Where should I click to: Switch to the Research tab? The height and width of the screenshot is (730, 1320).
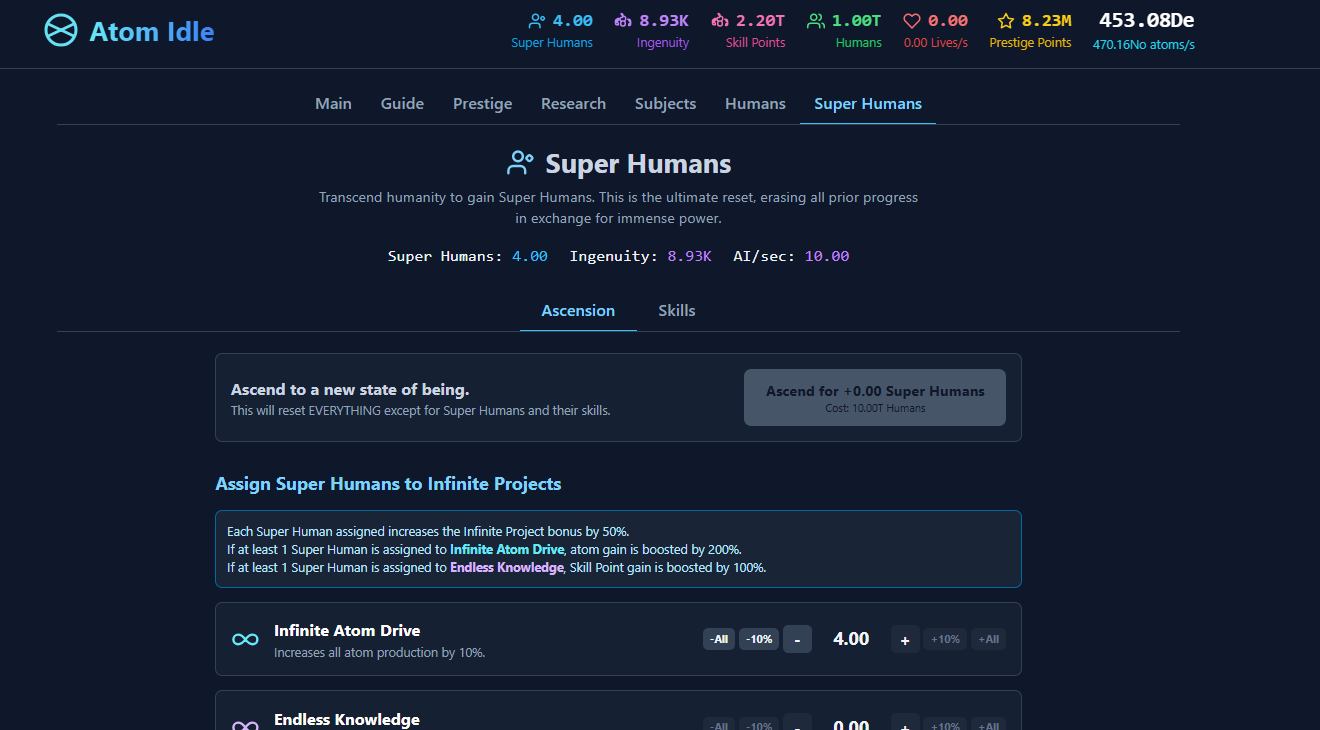tap(573, 104)
